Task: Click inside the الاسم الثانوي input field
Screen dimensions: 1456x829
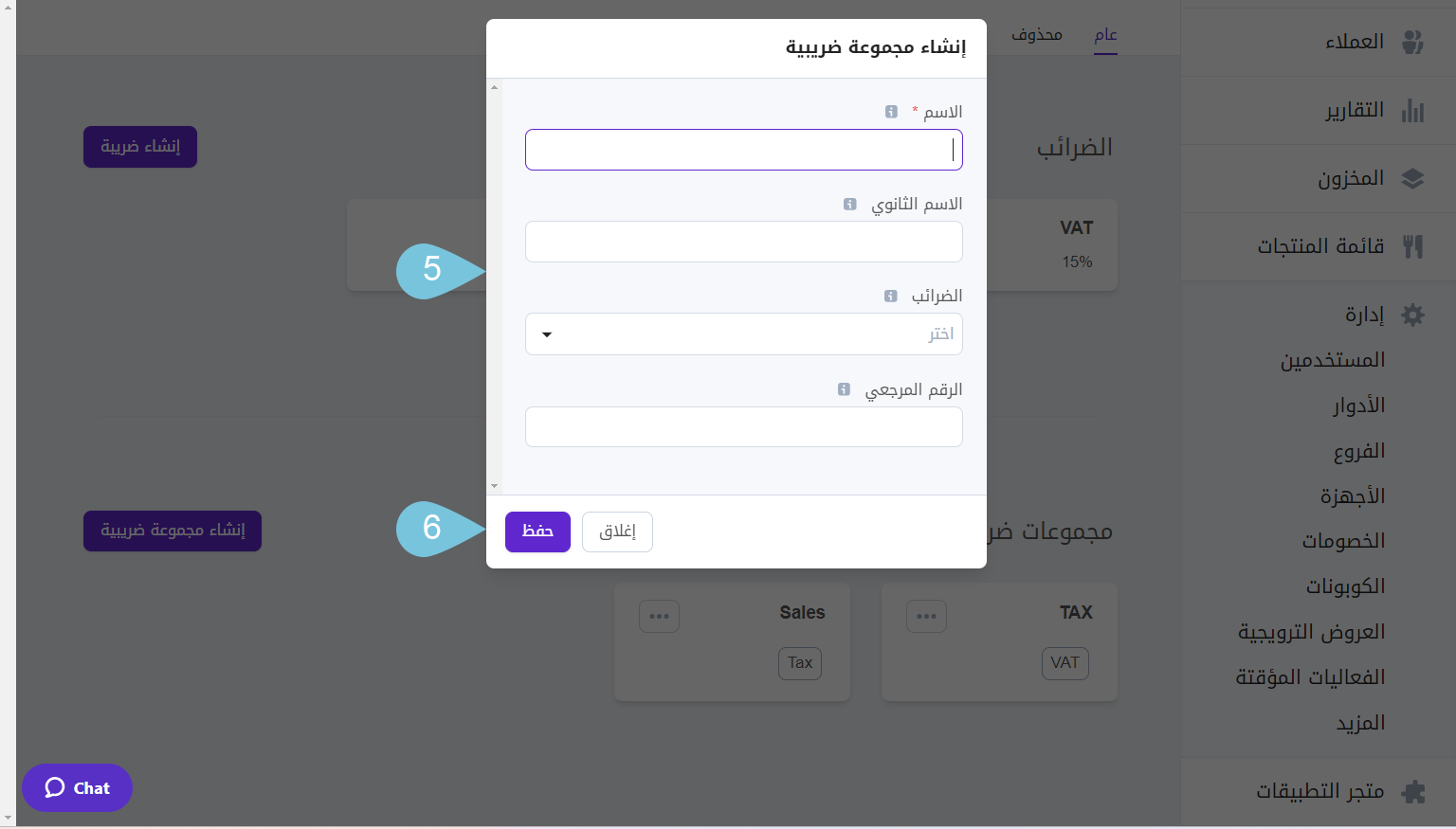Action: coord(743,242)
